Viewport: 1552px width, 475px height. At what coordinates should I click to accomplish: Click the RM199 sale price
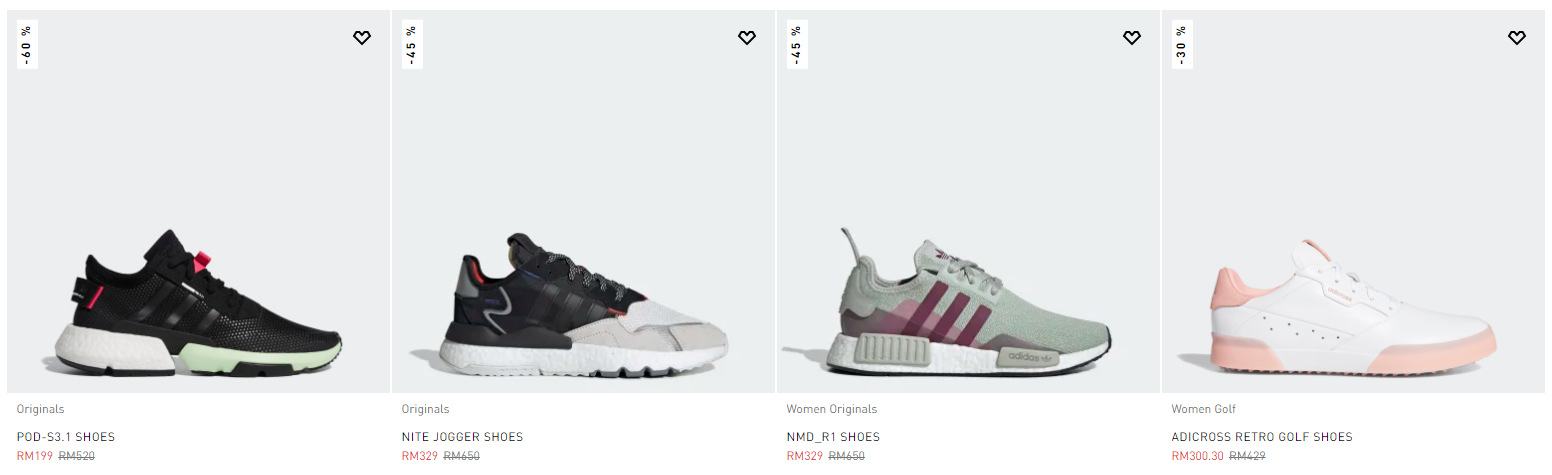coord(35,456)
